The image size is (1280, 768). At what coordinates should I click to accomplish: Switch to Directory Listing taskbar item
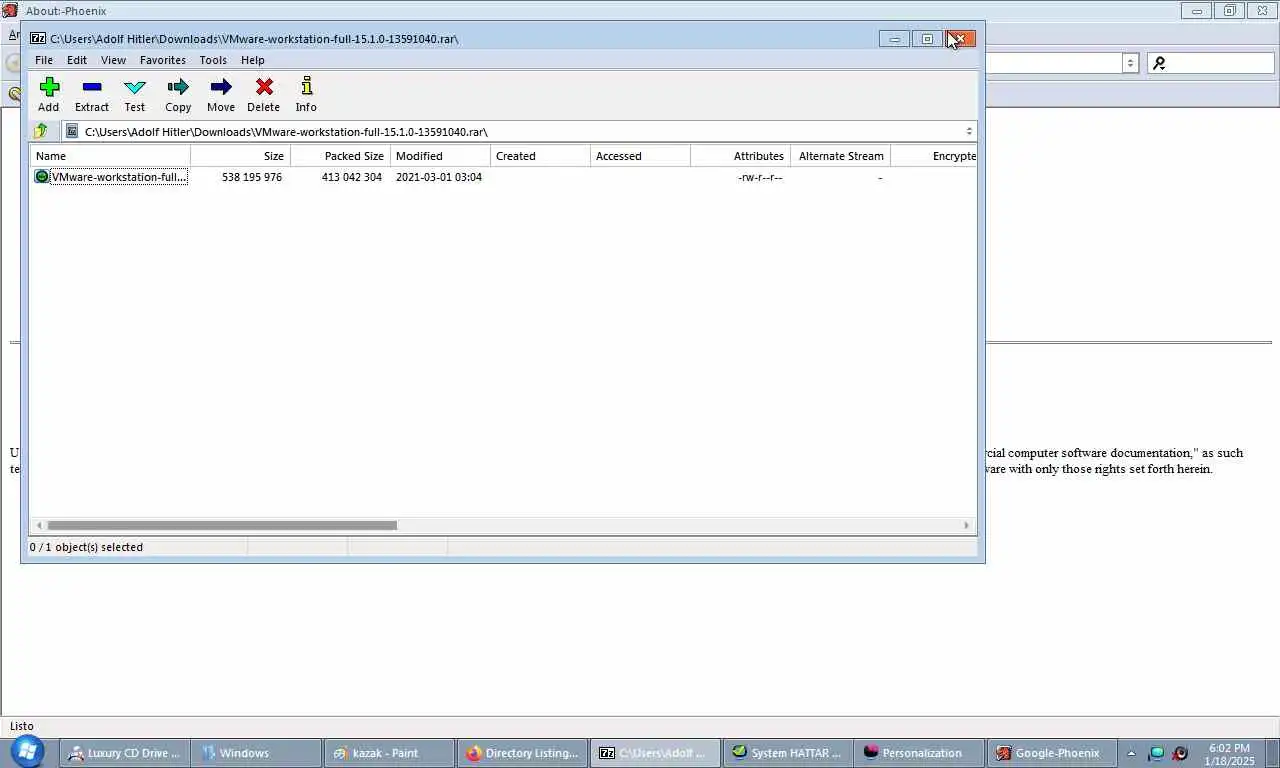pyautogui.click(x=522, y=753)
